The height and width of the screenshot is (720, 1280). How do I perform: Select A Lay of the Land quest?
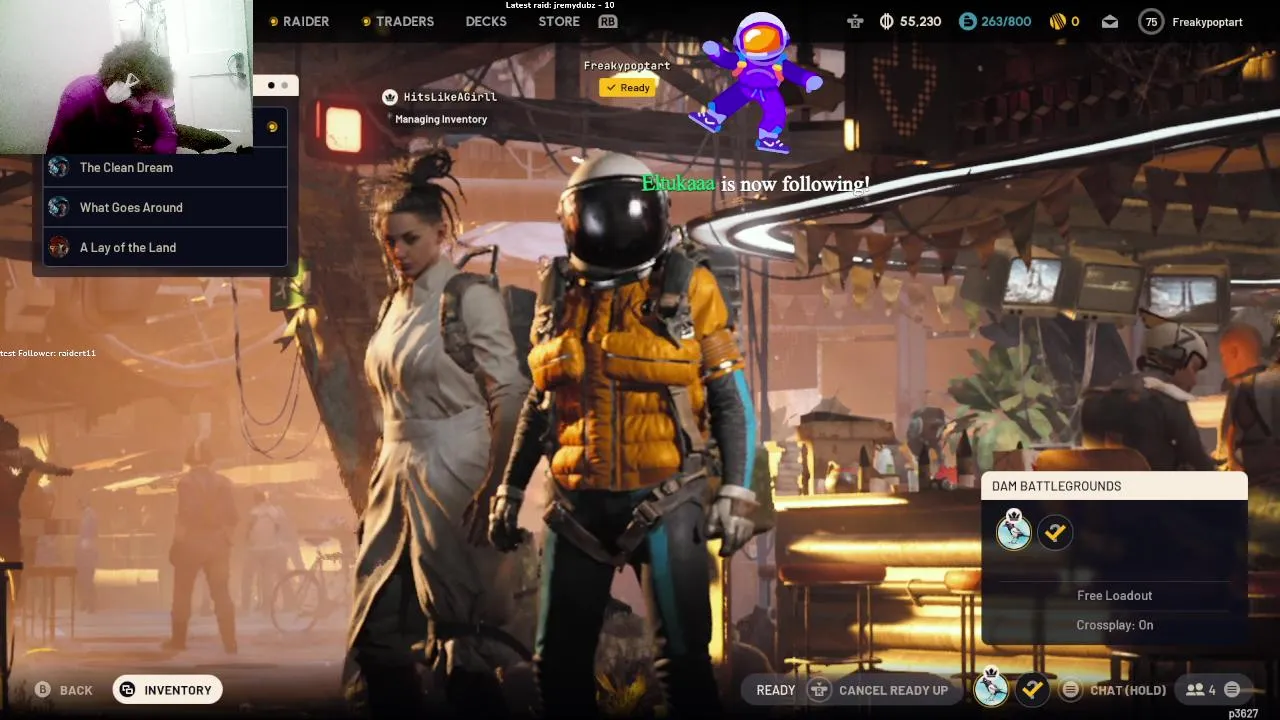(166, 247)
